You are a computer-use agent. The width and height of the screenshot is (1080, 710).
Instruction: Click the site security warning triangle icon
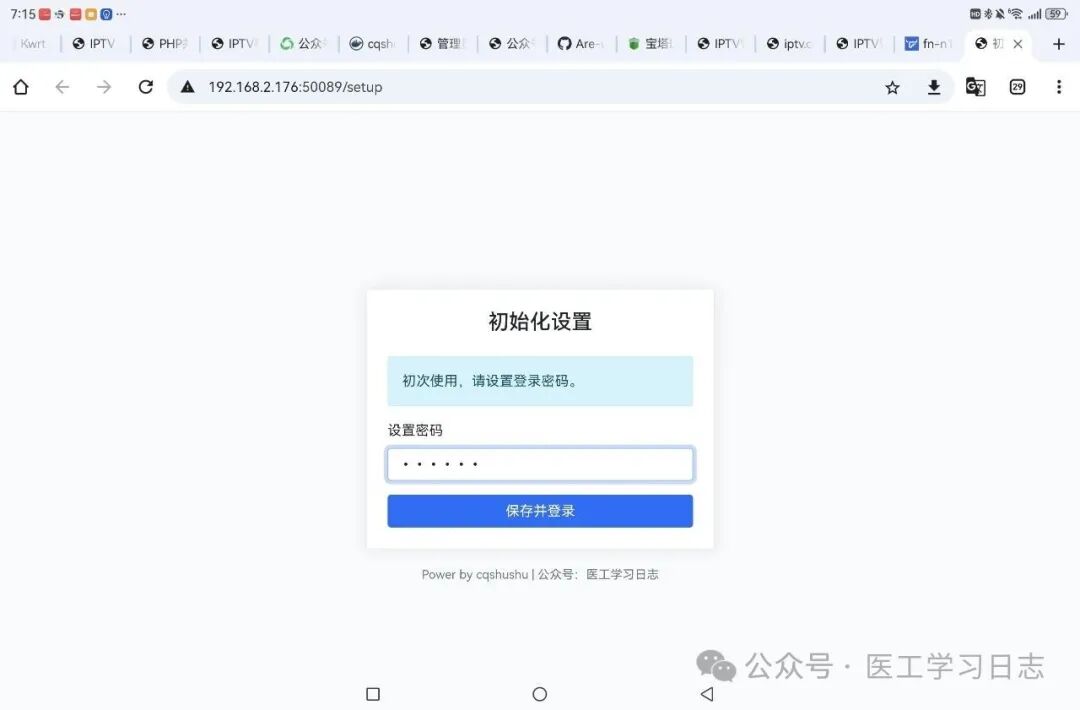point(186,87)
